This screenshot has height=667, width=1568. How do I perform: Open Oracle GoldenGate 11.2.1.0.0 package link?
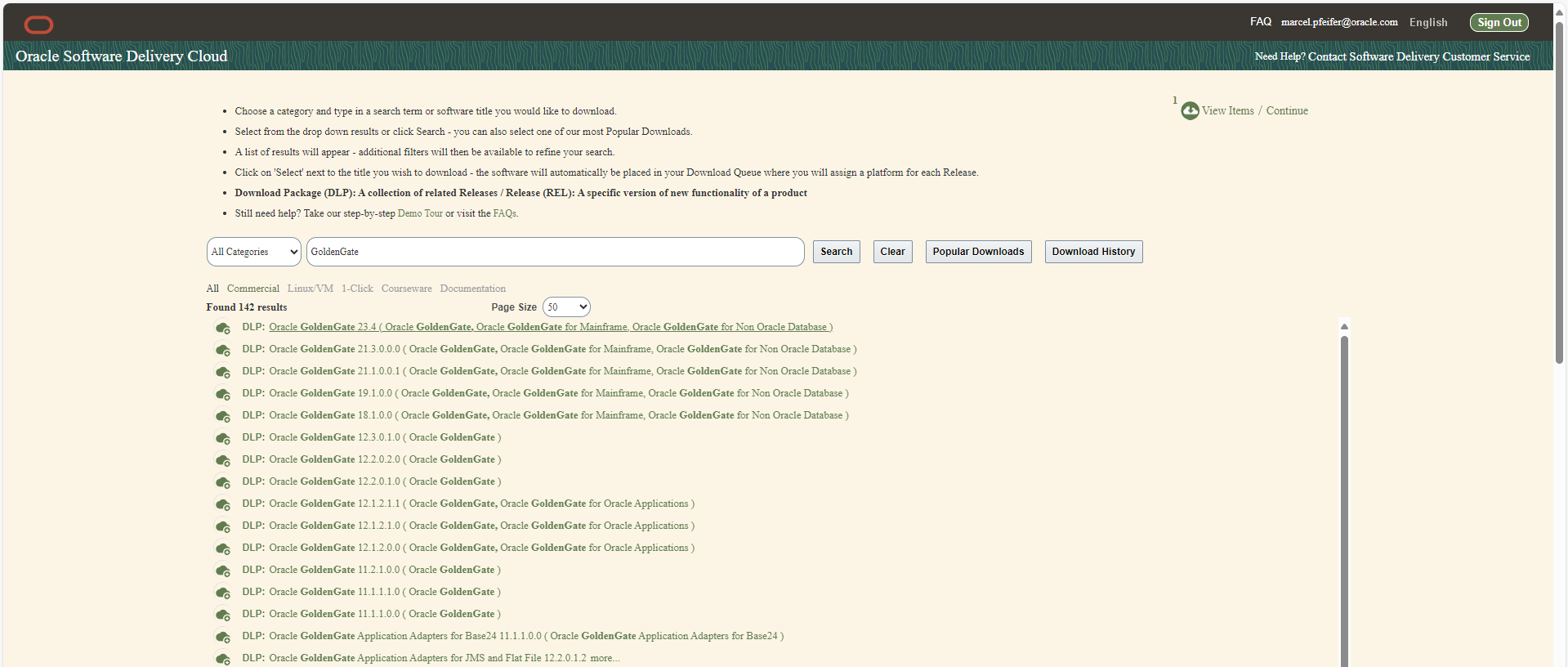[385, 570]
